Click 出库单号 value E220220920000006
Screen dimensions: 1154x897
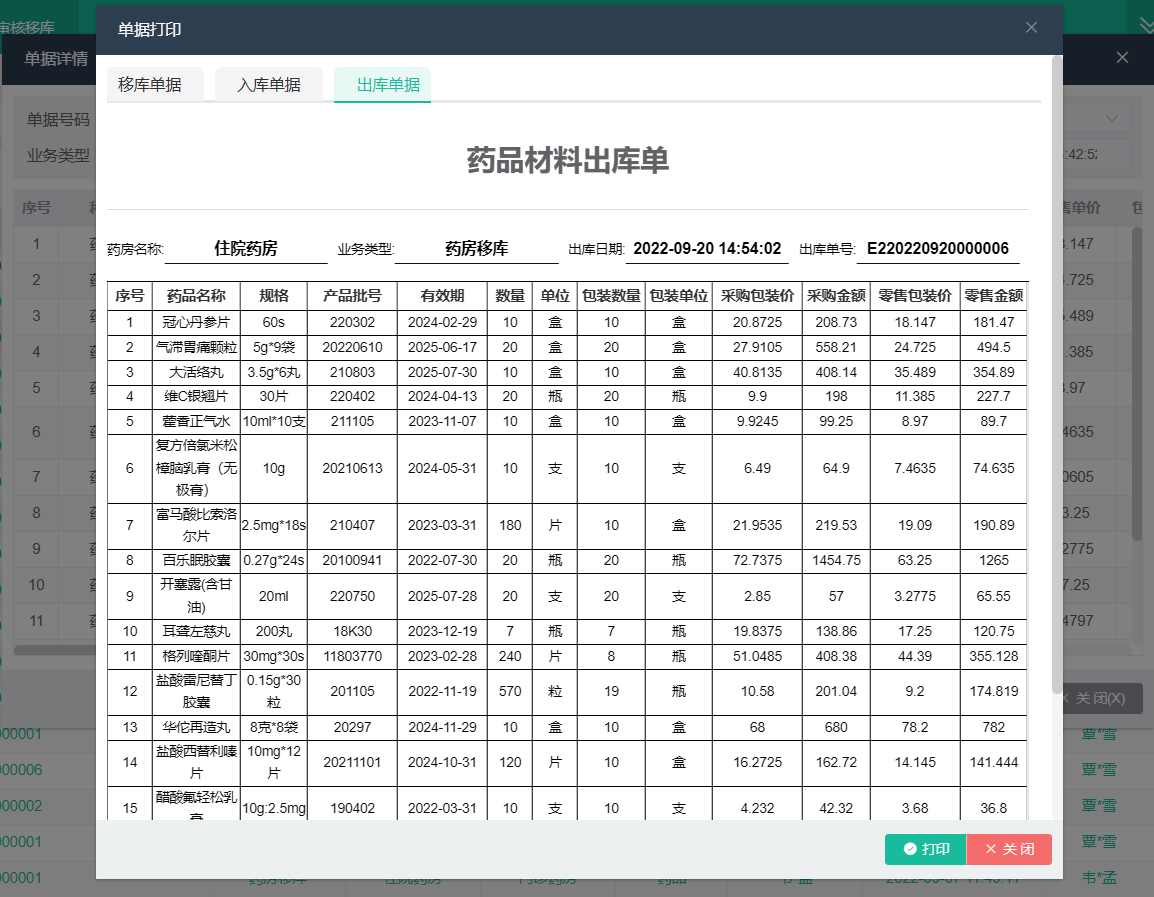tap(938, 249)
